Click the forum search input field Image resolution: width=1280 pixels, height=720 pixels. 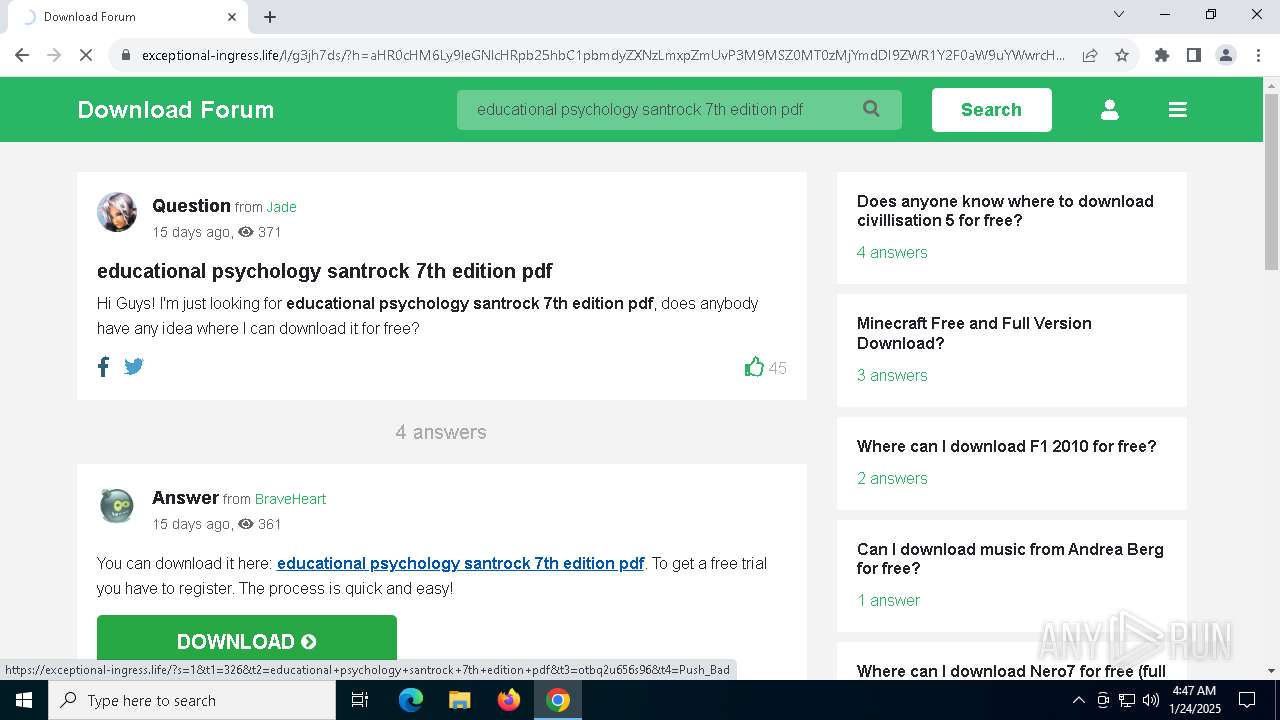tap(679, 109)
